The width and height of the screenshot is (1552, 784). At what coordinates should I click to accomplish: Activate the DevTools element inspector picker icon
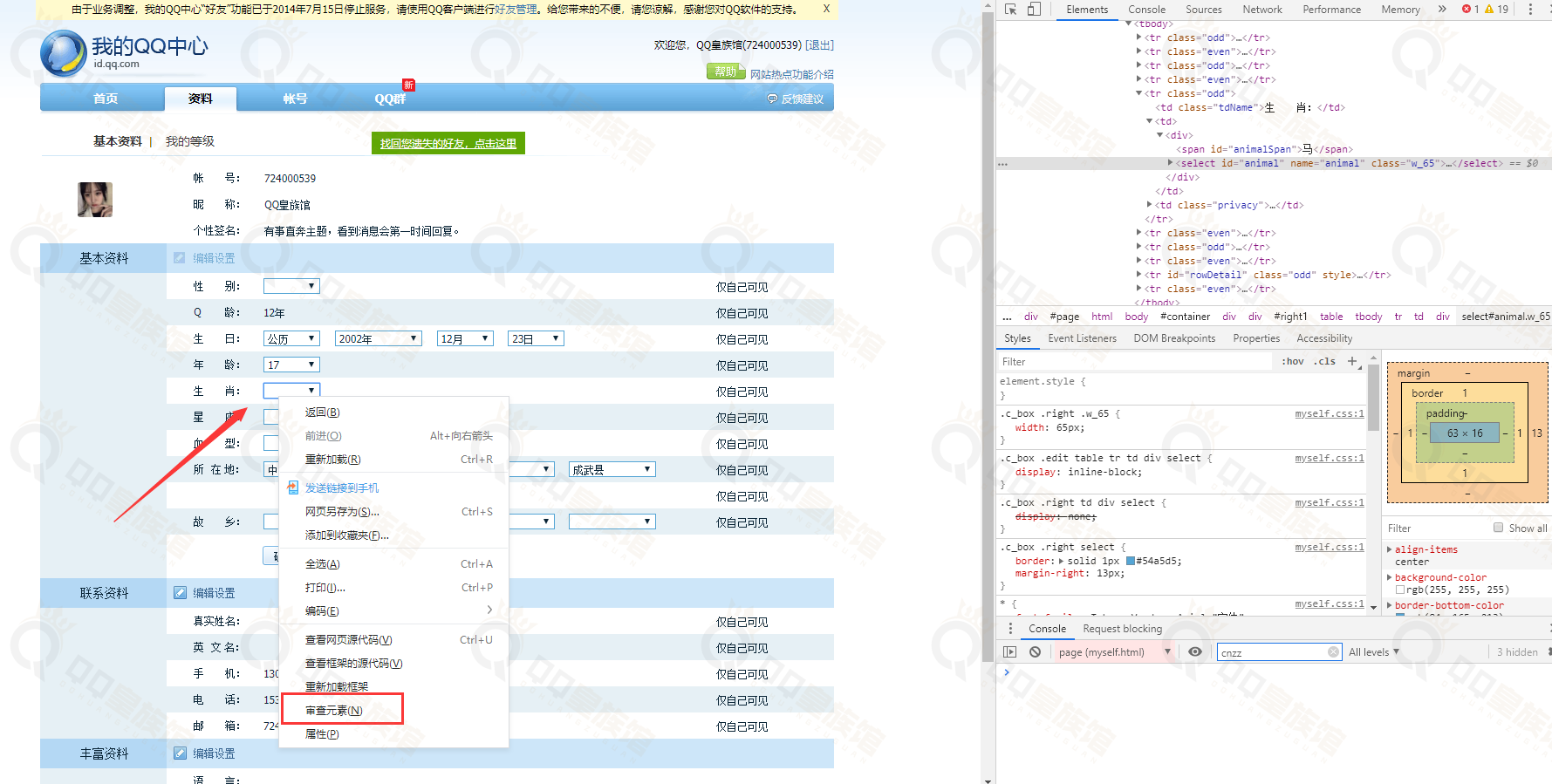(1010, 10)
